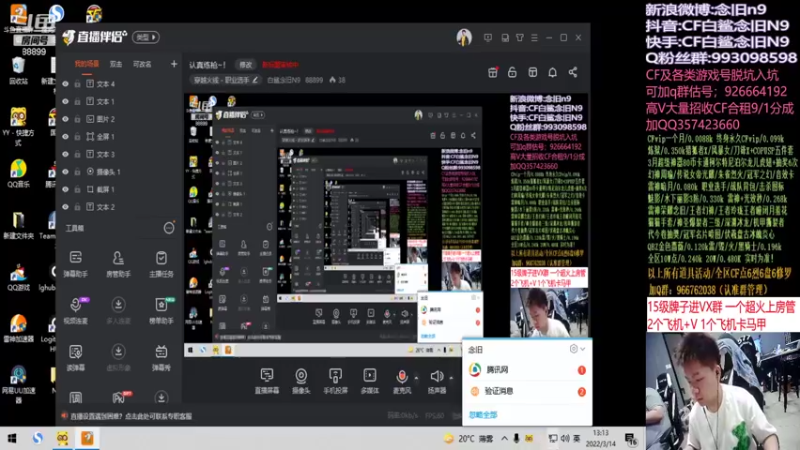Screen dimensions: 800x450
Task: Open the 榜单助手 tool
Action: point(161,311)
